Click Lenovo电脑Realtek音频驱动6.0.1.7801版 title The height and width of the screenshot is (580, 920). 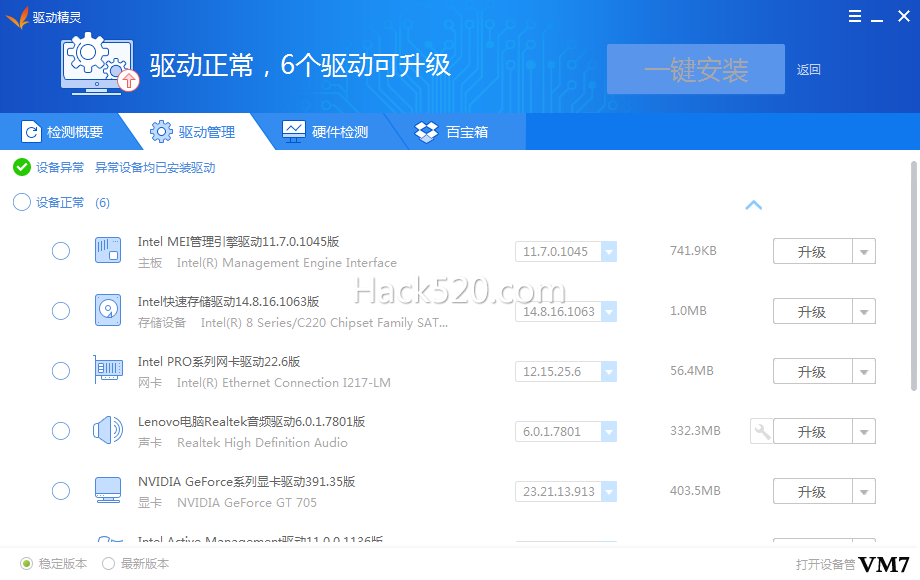pos(251,422)
